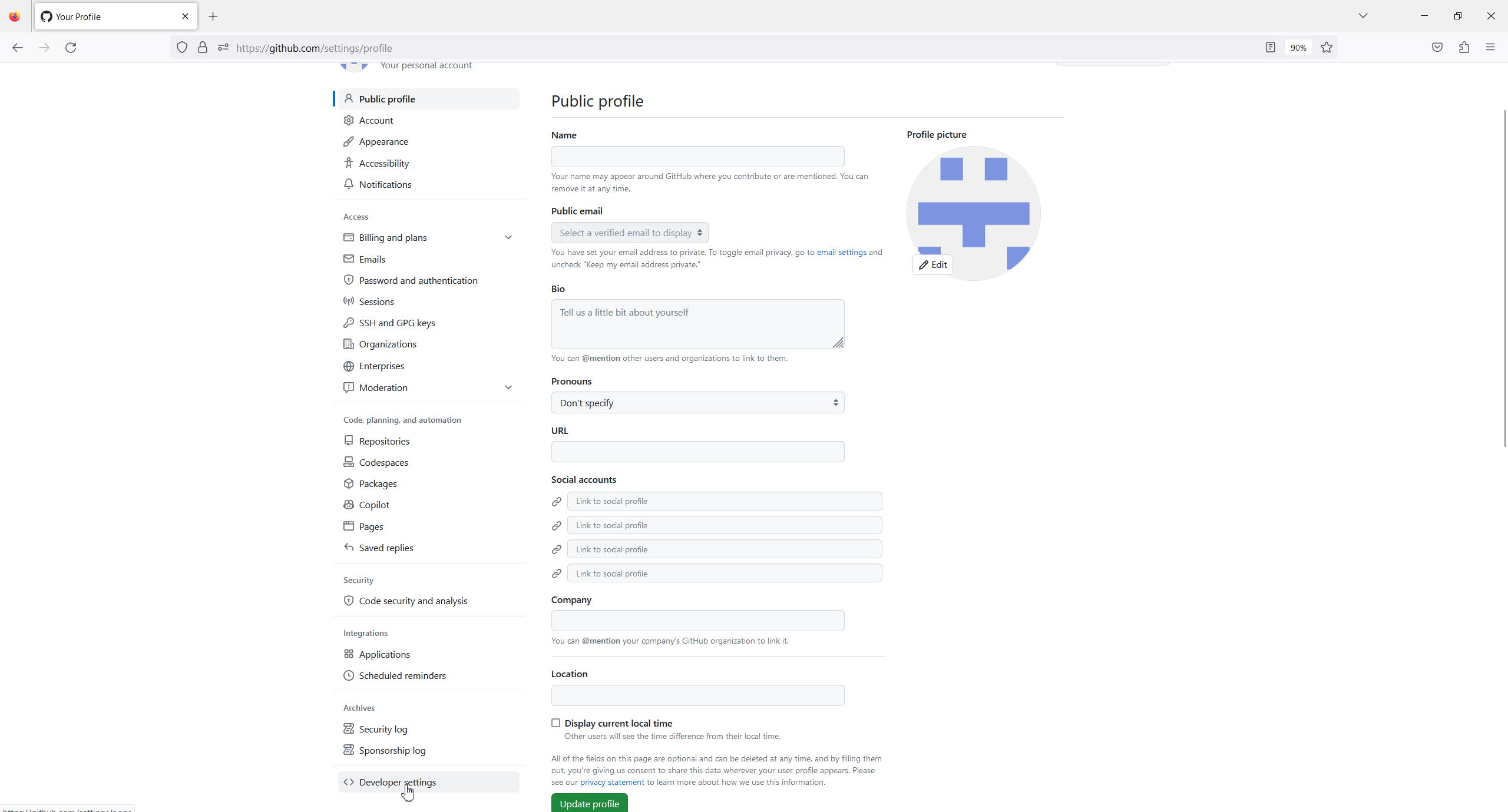Click the Firefox reload page icon

(x=71, y=48)
